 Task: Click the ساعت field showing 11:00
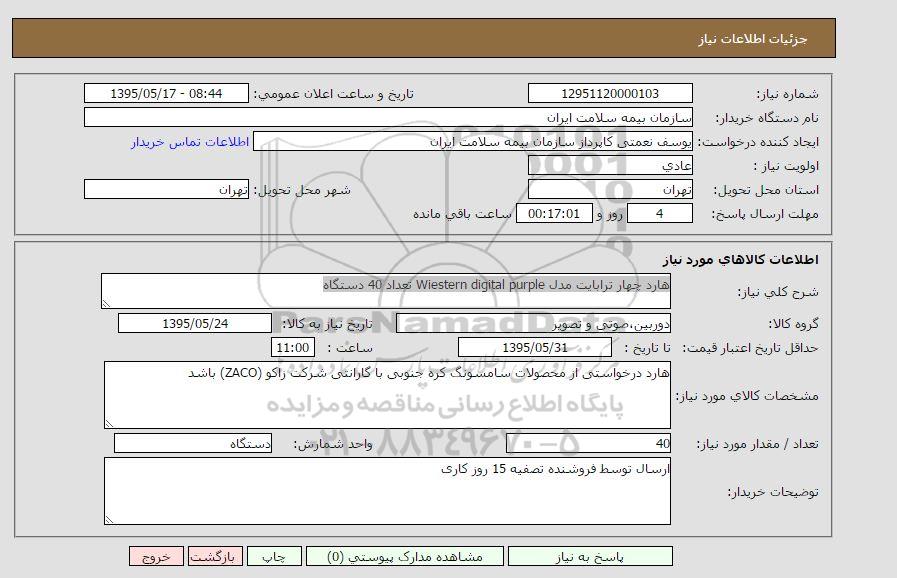(292, 347)
